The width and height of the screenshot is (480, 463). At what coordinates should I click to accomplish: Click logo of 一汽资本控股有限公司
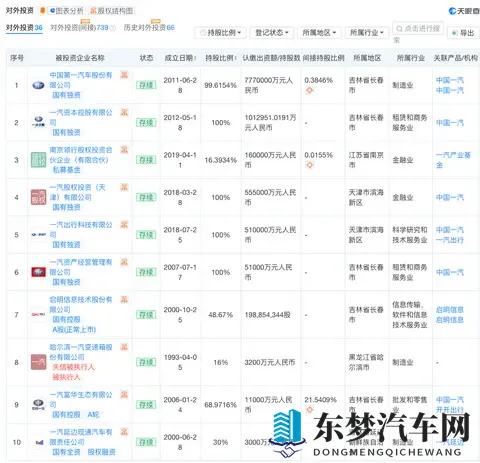[x=38, y=123]
